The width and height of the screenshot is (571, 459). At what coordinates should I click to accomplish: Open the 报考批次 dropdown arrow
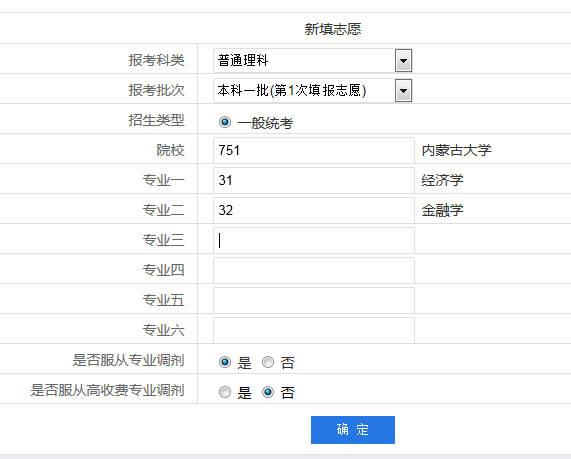tap(403, 90)
